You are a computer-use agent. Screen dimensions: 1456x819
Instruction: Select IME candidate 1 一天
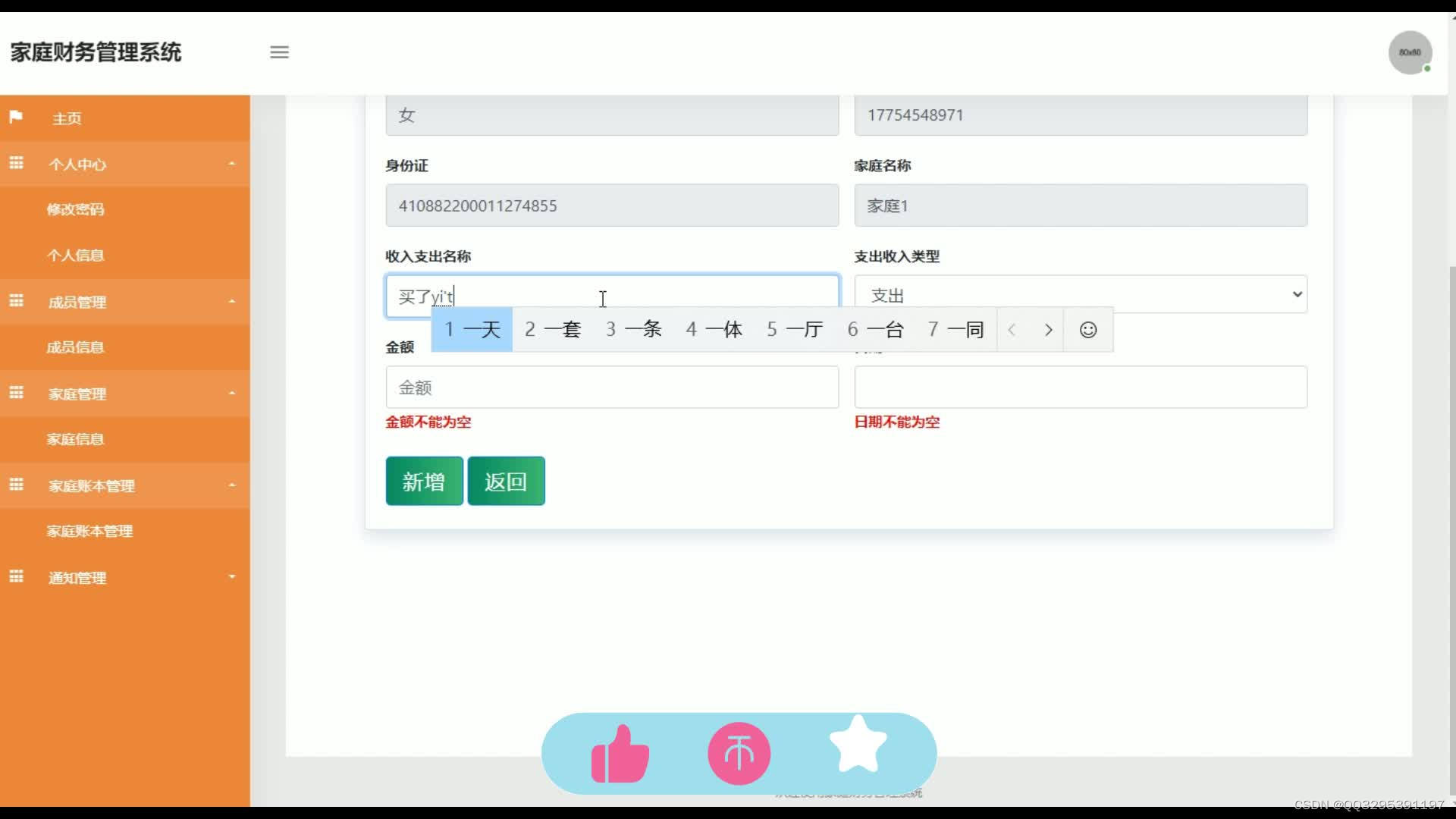coord(472,330)
